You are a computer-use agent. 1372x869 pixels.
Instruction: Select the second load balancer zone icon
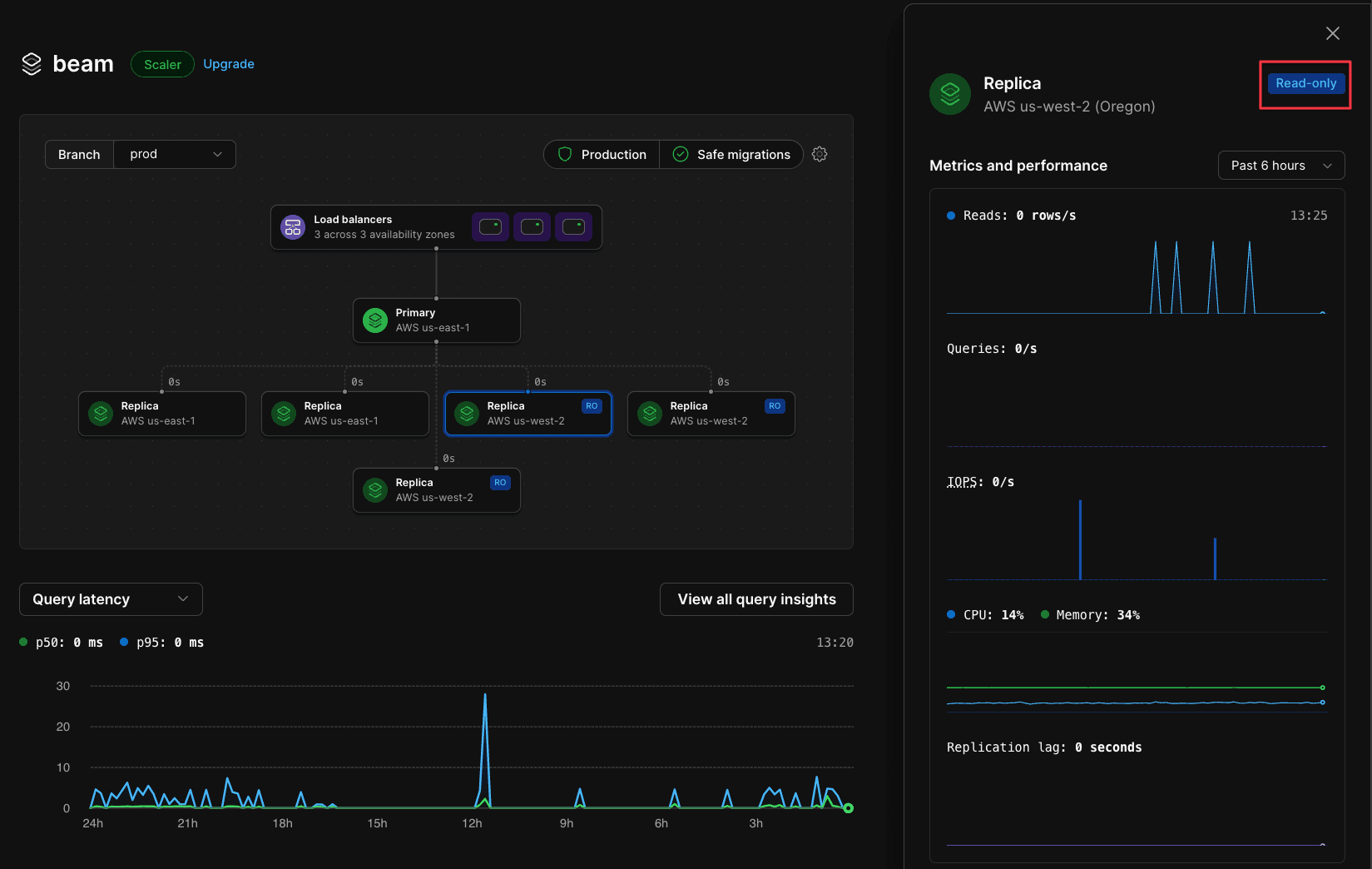pyautogui.click(x=532, y=226)
